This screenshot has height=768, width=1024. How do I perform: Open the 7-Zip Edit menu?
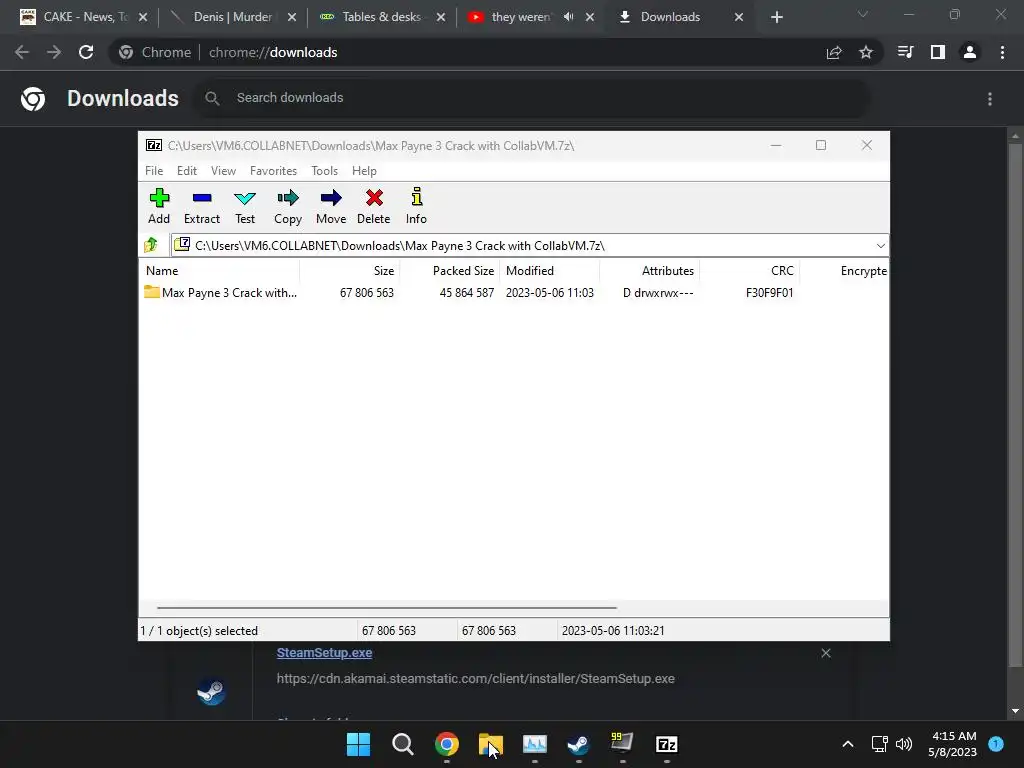(x=187, y=170)
